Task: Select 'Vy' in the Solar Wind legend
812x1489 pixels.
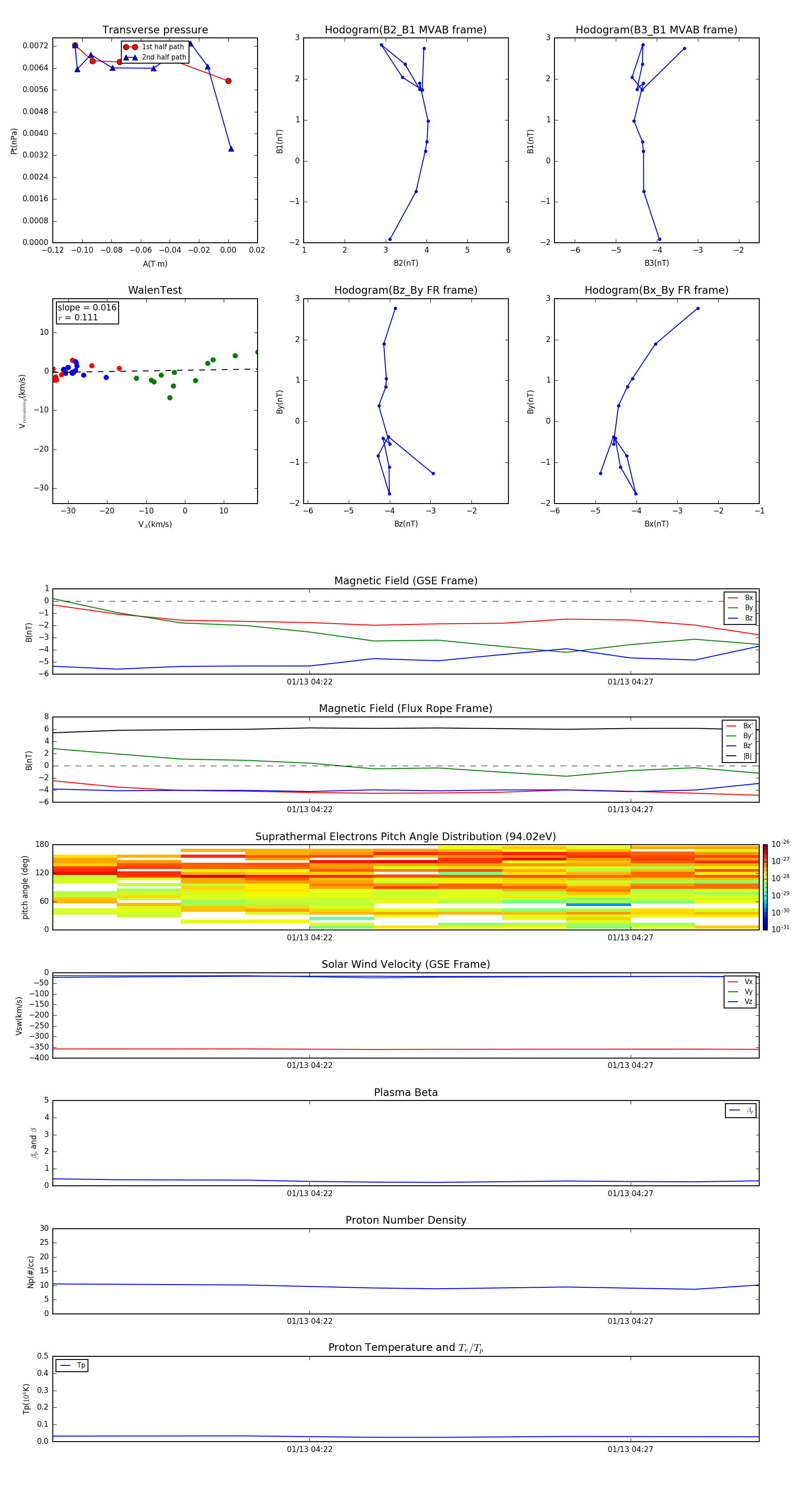Action: pyautogui.click(x=741, y=991)
